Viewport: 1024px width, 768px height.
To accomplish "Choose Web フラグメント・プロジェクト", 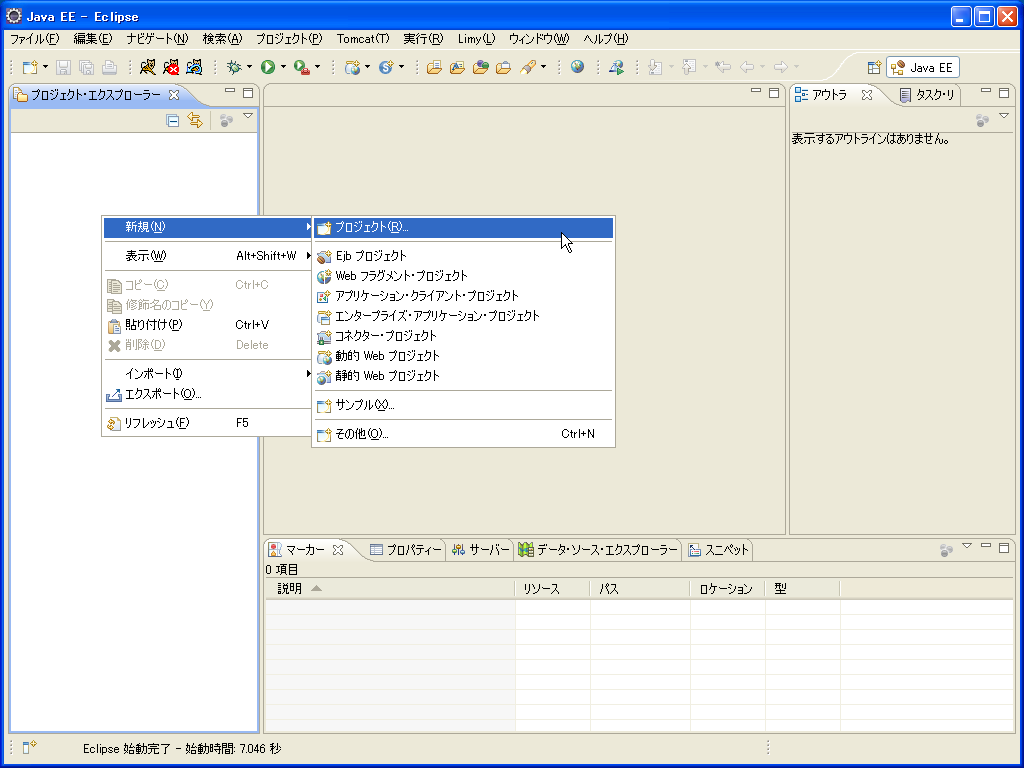I will 463,276.
